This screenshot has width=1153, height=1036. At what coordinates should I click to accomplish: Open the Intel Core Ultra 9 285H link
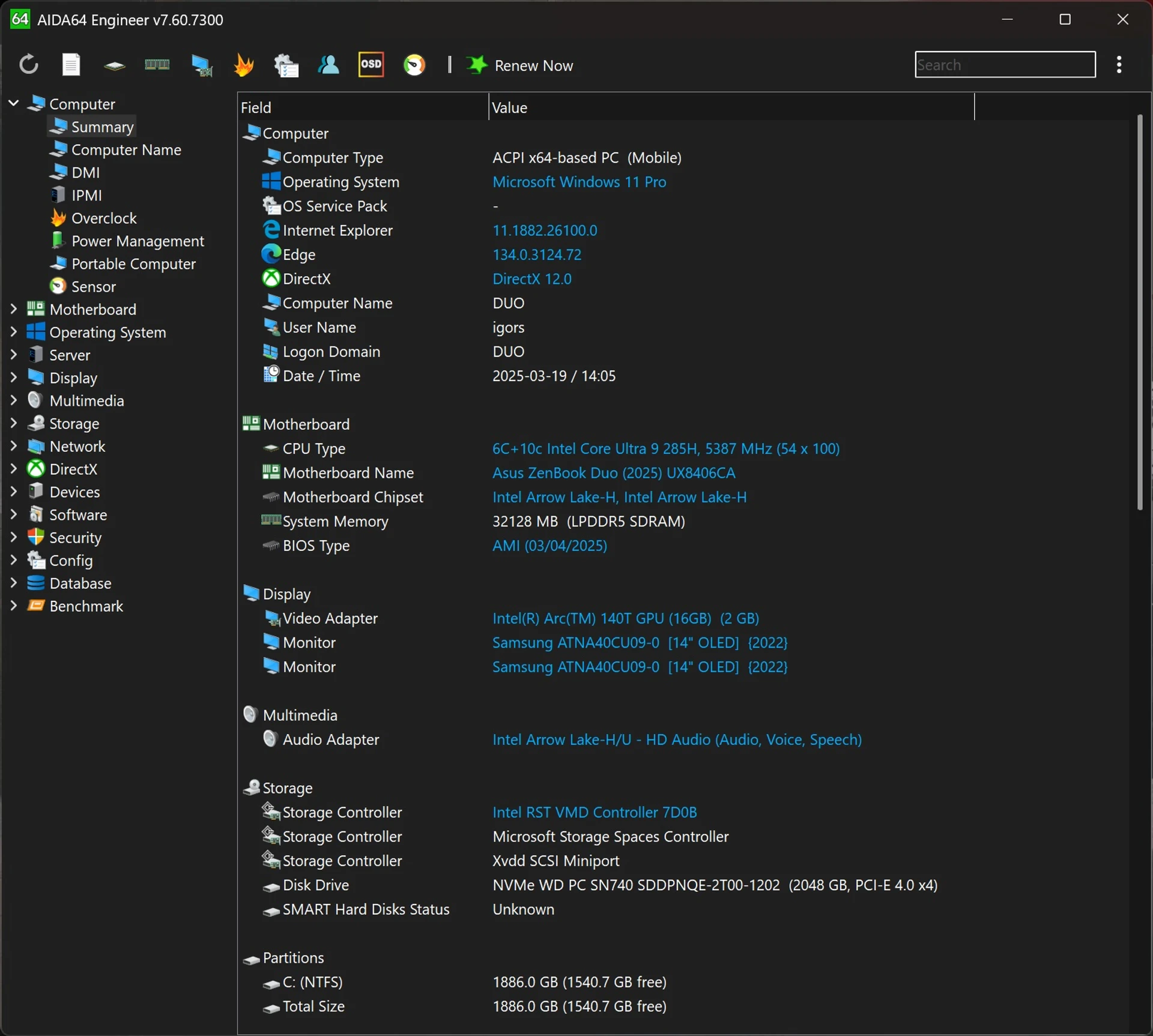[x=666, y=448]
